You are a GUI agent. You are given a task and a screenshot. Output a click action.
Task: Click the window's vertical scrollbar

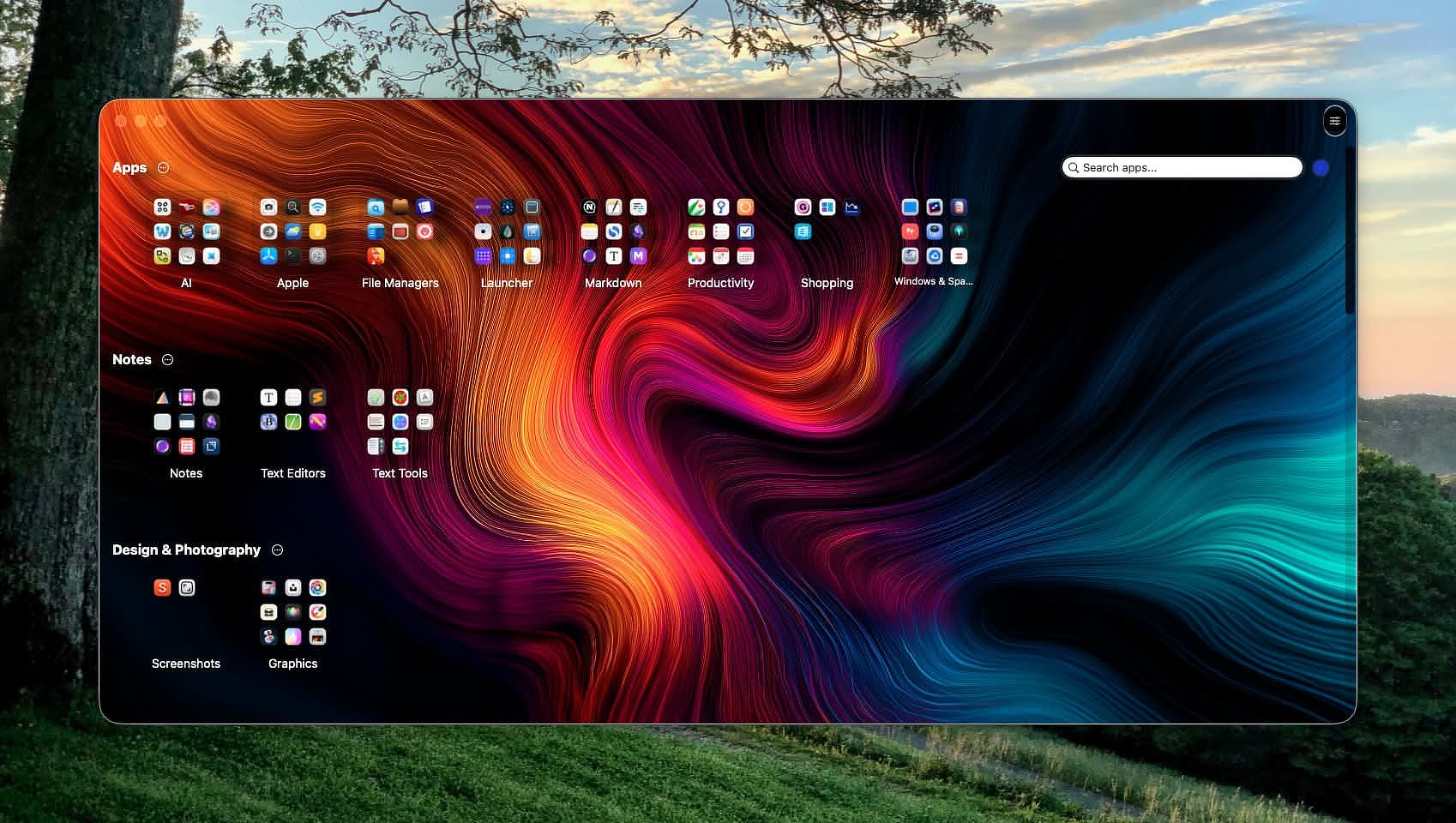click(1350, 231)
